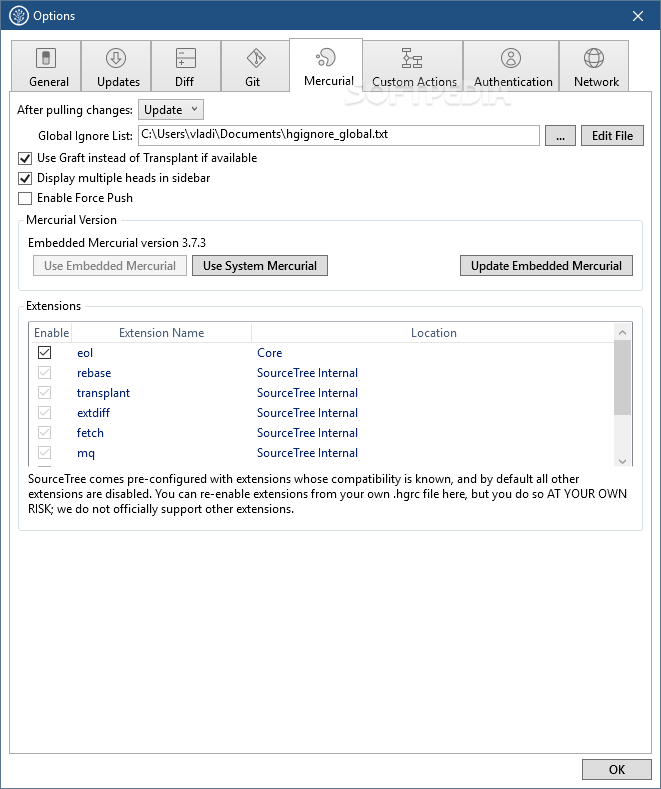Click the Global Ignore List path field

pos(339,135)
